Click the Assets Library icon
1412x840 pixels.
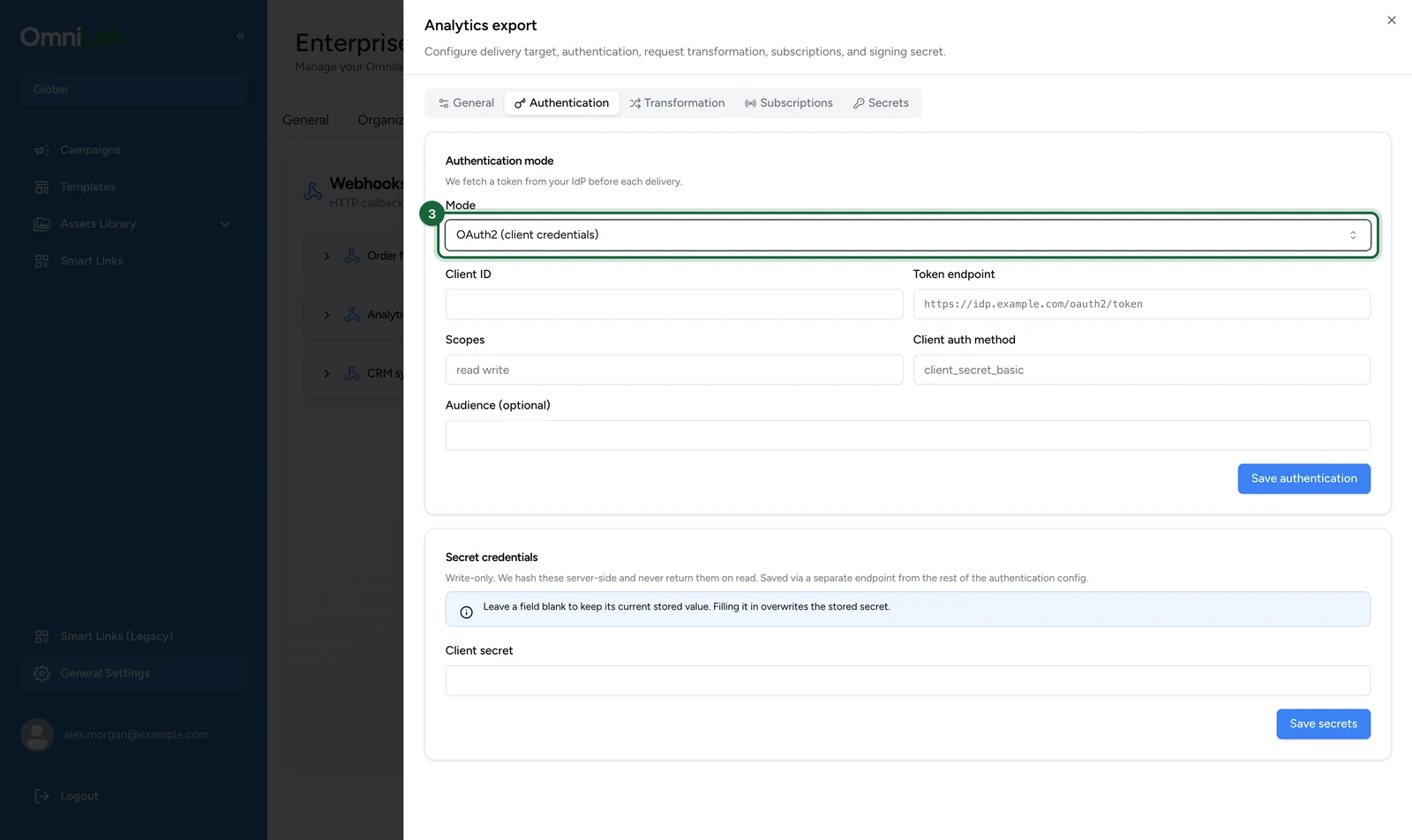pos(41,224)
